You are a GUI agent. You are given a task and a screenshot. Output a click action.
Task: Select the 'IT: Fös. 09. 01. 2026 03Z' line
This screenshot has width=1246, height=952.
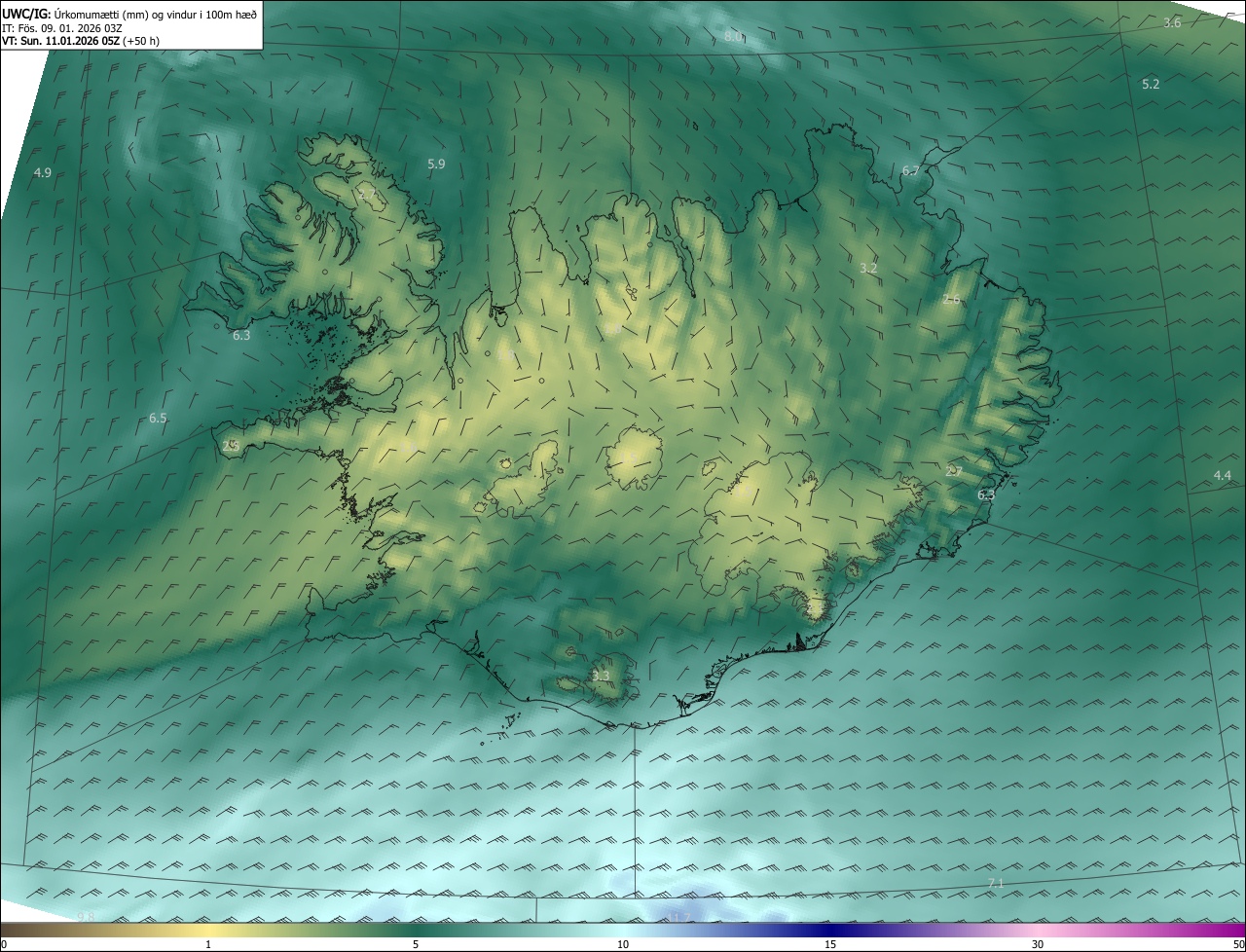click(x=62, y=27)
